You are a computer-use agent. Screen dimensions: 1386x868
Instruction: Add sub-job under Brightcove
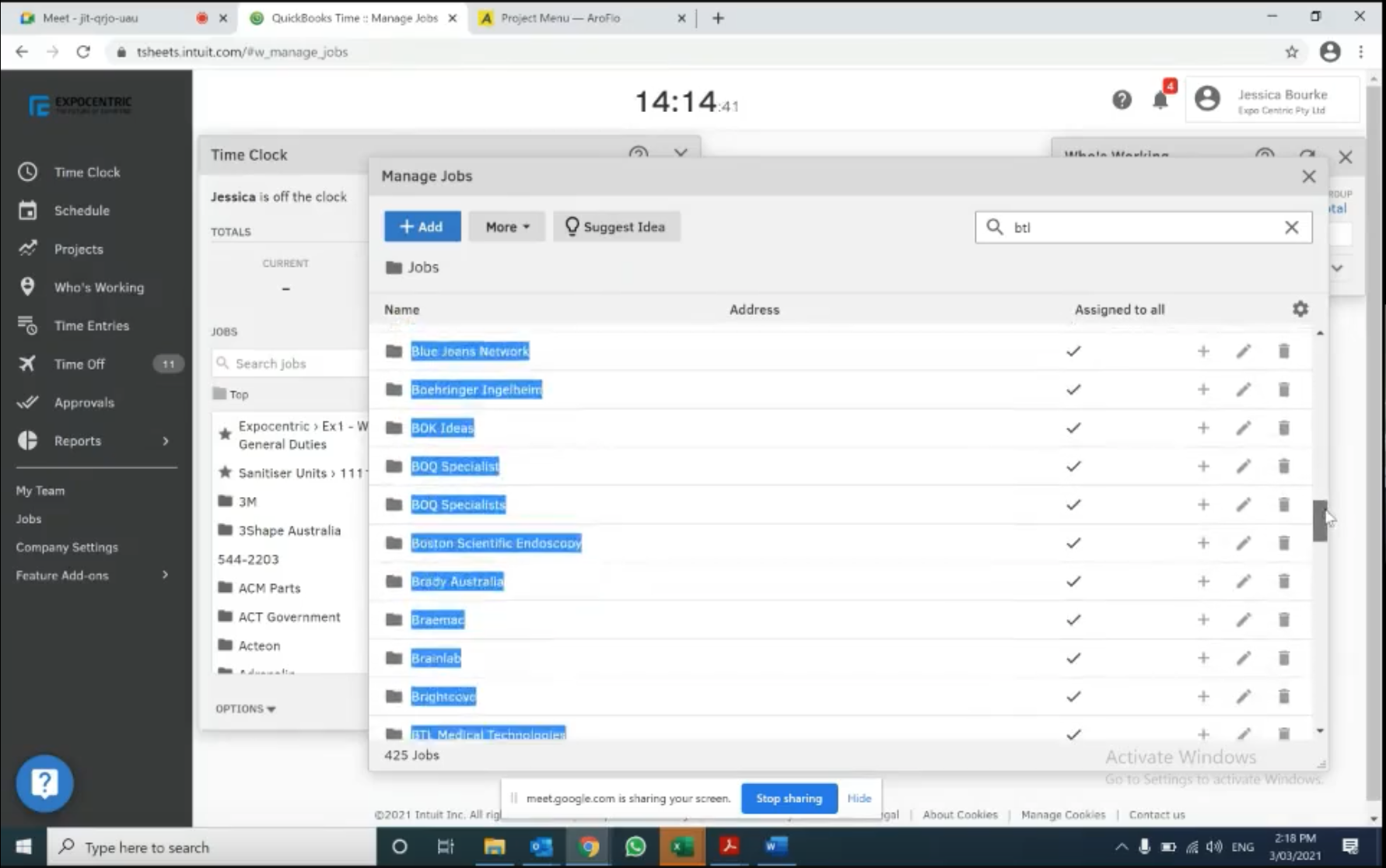pyautogui.click(x=1203, y=697)
